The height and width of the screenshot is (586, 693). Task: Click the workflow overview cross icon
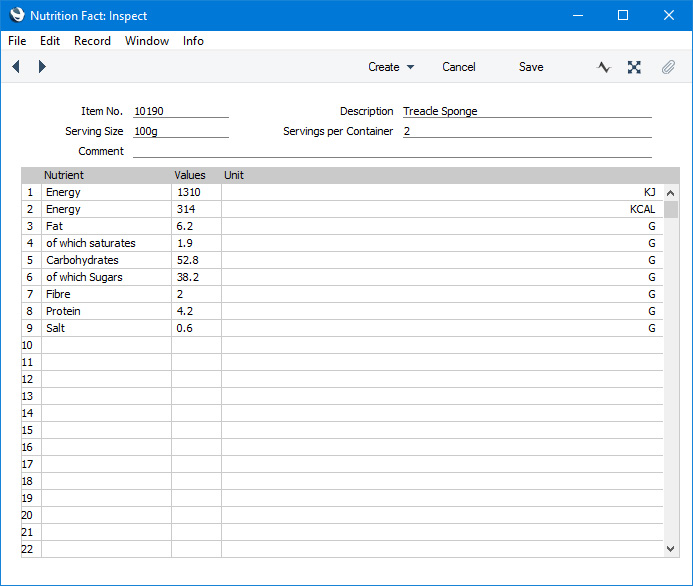pyautogui.click(x=634, y=67)
